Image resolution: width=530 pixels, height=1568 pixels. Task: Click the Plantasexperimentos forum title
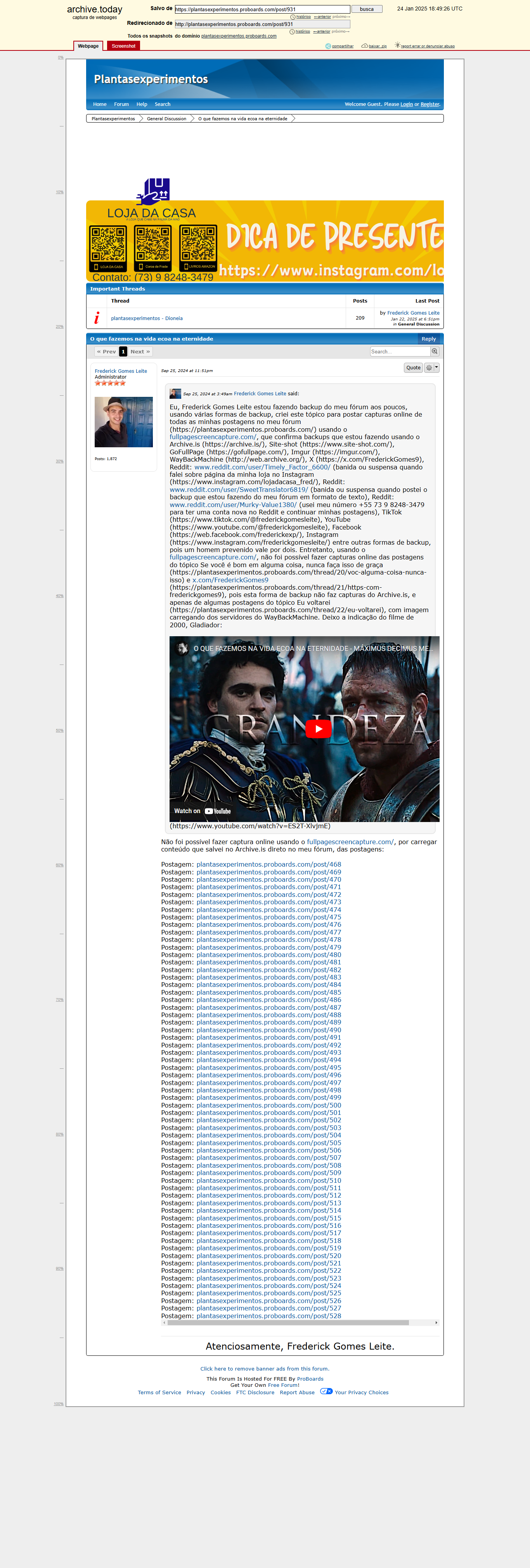pyautogui.click(x=151, y=79)
